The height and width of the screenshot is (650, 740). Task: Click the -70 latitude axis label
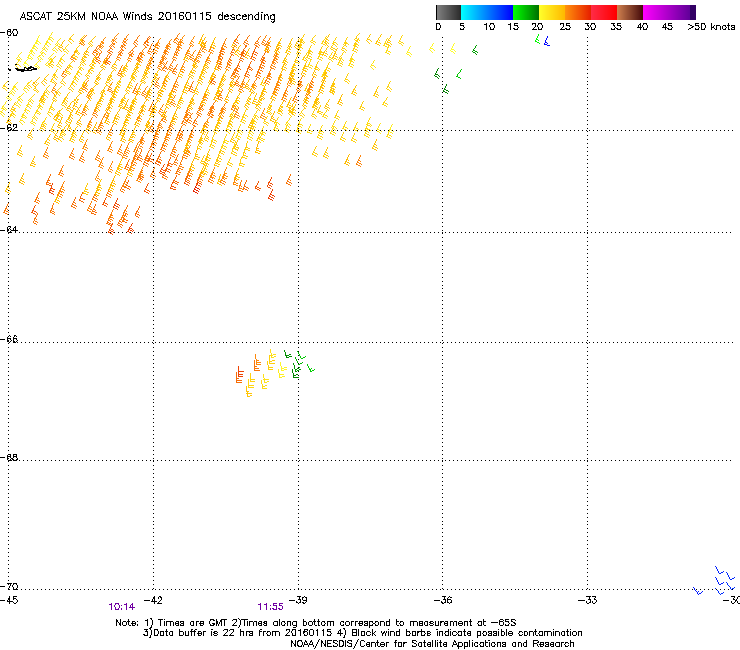(x=9, y=587)
